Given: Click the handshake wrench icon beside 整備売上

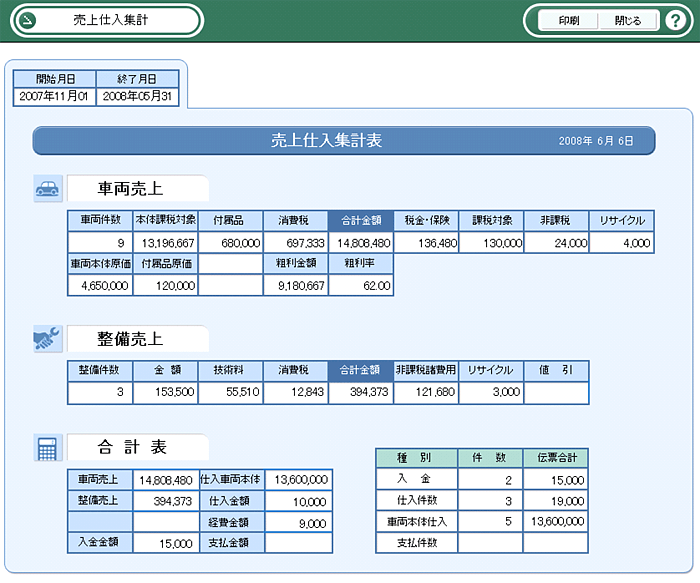Looking at the screenshot, I should click(x=47, y=339).
